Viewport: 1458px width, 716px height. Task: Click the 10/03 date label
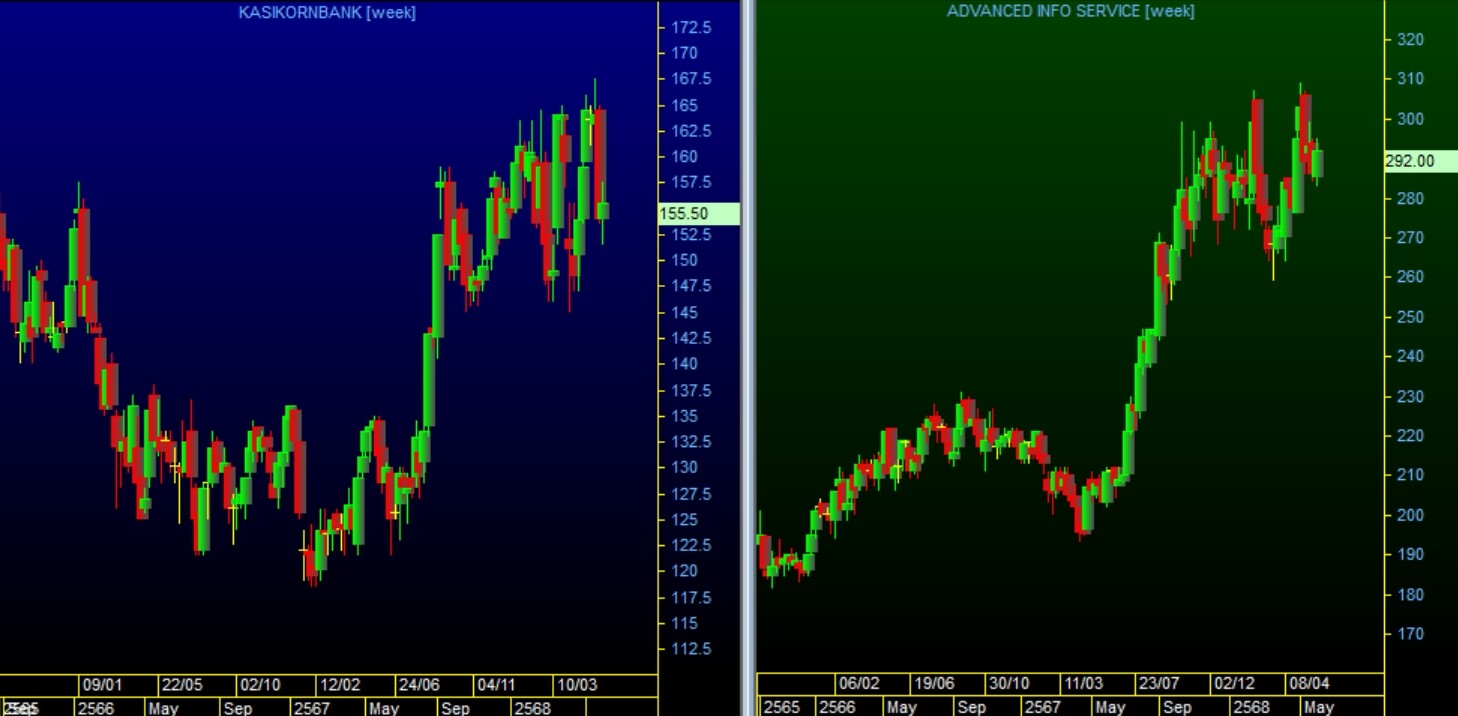(577, 685)
